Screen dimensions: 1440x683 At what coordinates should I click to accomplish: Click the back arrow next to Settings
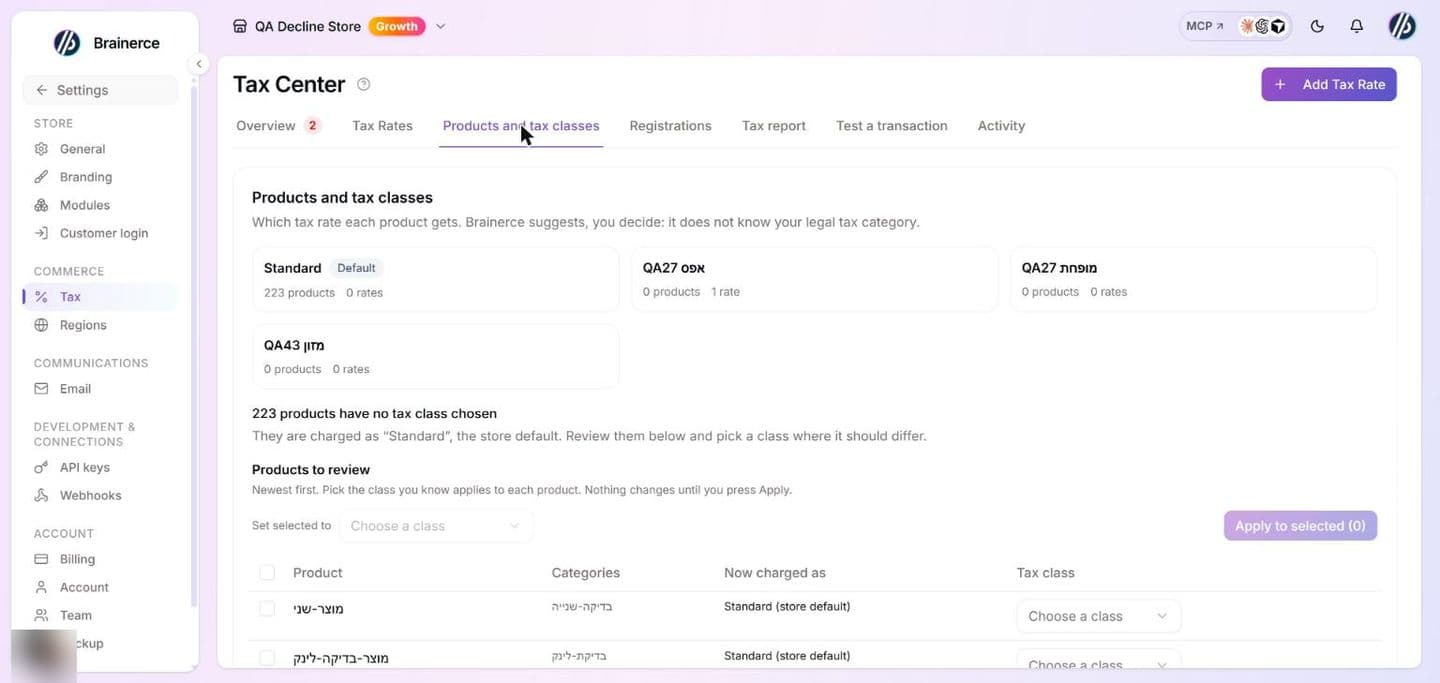click(x=41, y=90)
